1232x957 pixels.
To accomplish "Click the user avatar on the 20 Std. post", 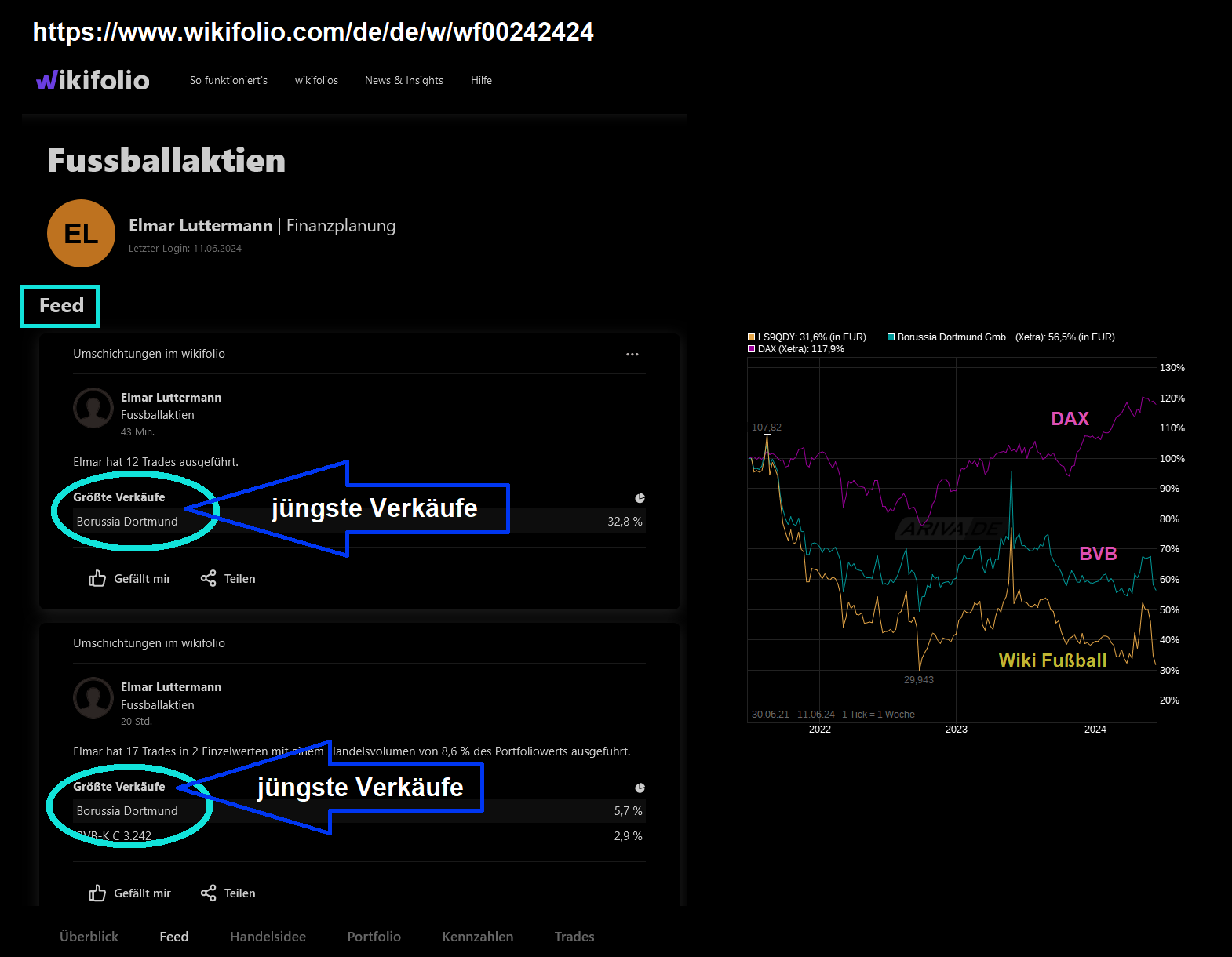I will click(93, 697).
